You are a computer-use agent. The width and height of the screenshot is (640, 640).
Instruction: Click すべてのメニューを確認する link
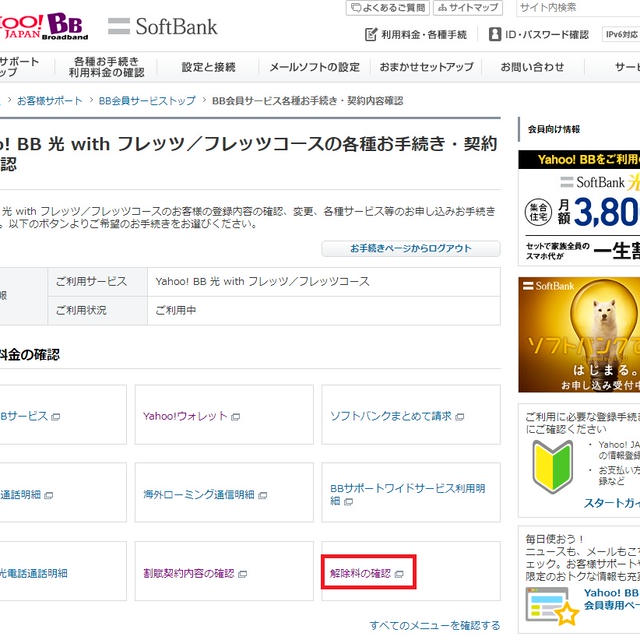click(x=435, y=625)
